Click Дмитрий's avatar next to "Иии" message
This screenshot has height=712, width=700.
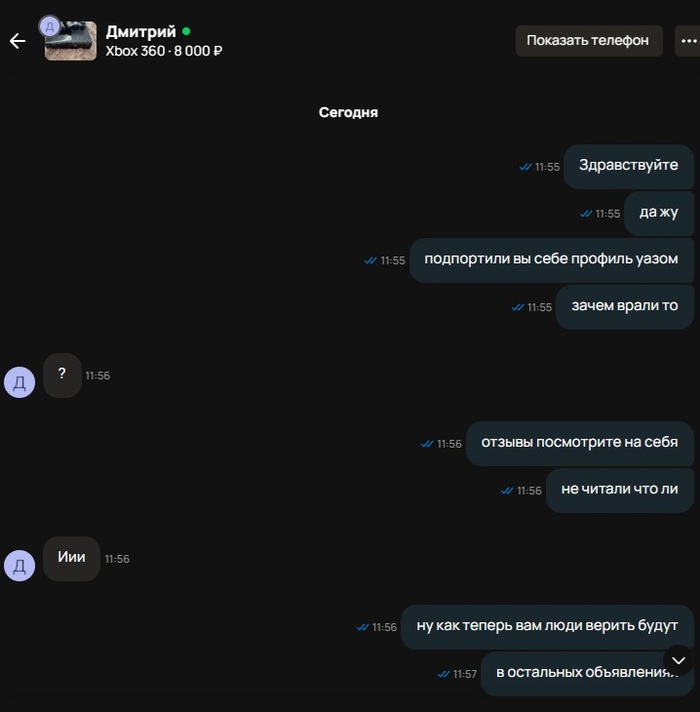tap(20, 566)
